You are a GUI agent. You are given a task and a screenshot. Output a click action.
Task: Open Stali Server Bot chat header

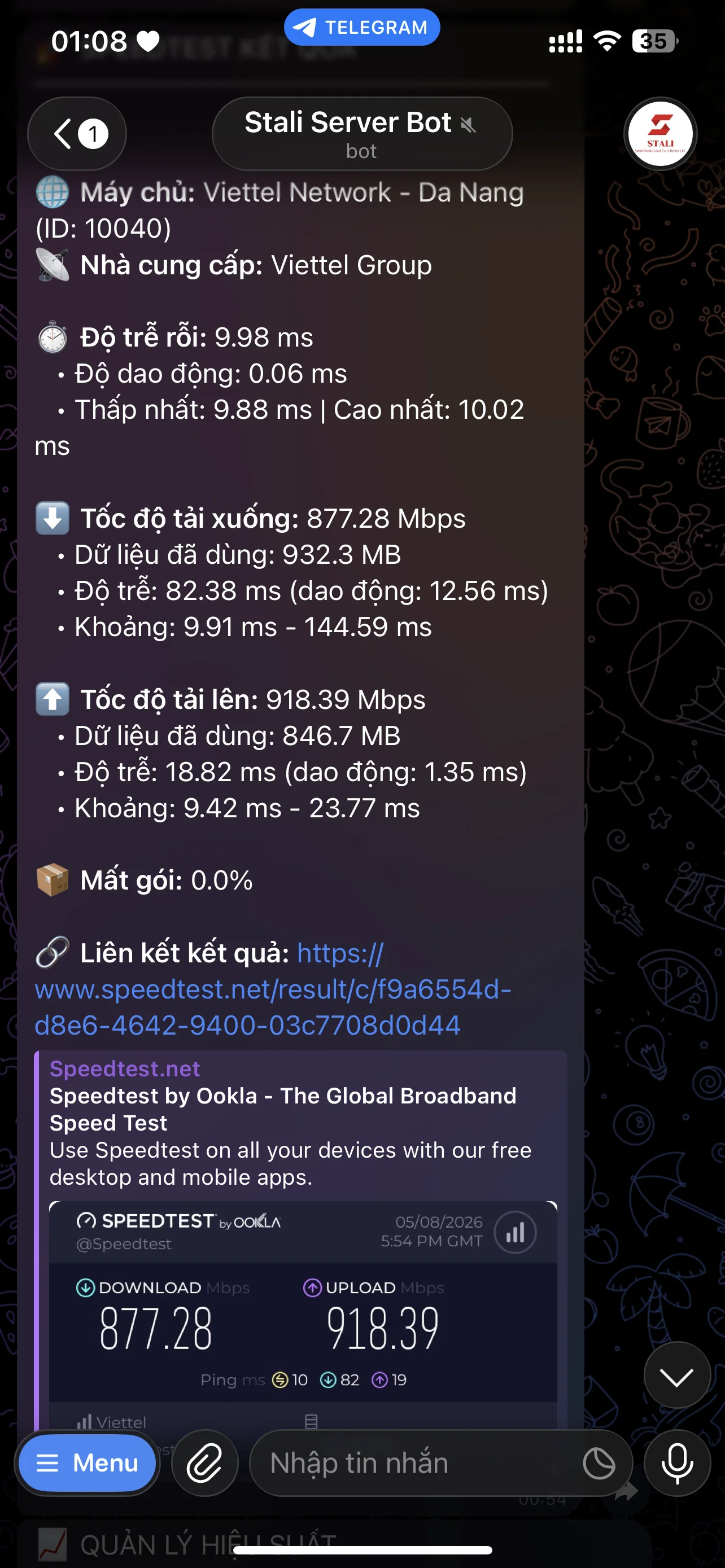pyautogui.click(x=362, y=133)
